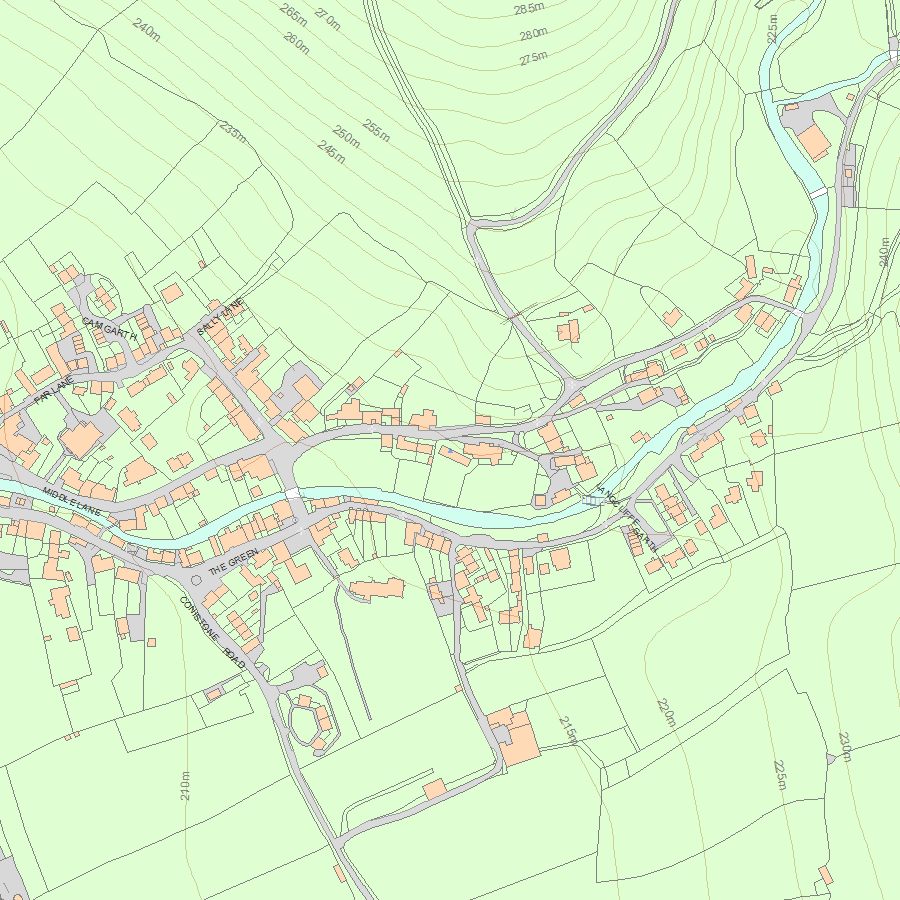Image resolution: width=900 pixels, height=900 pixels.
Task: Click the FAR LANE street label
Action: pos(54,390)
